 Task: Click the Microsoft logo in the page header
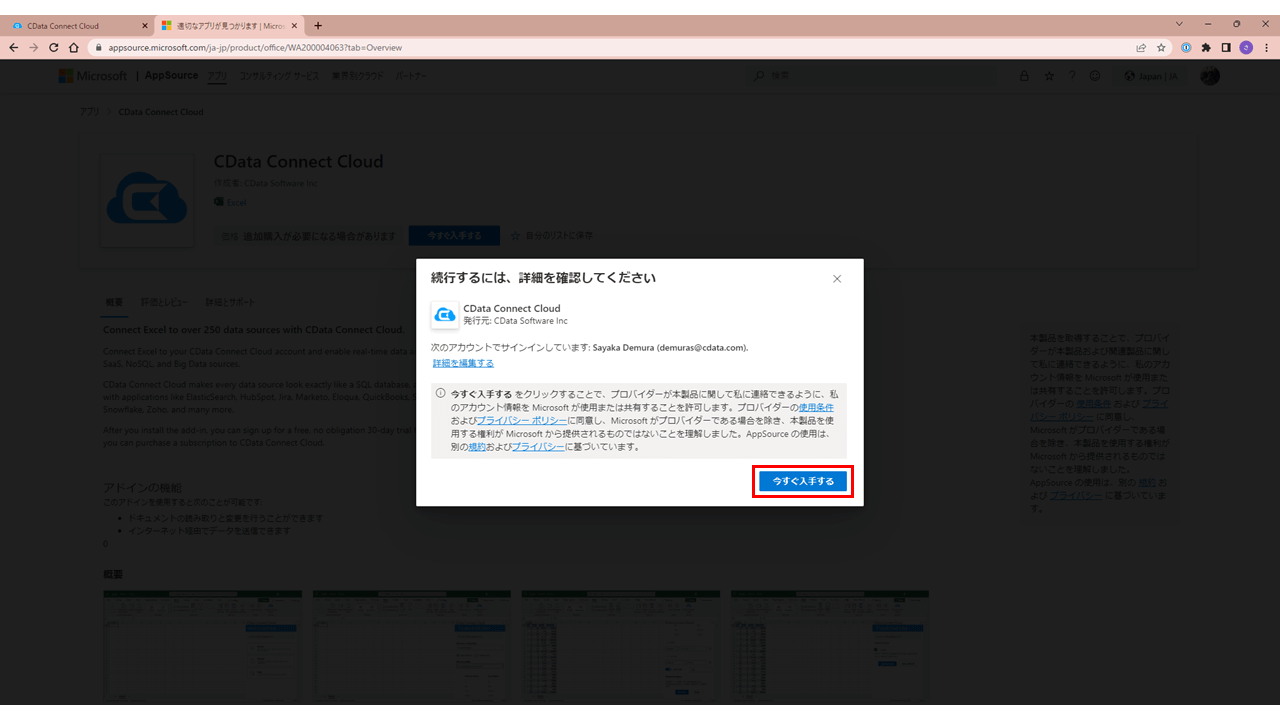pos(93,76)
